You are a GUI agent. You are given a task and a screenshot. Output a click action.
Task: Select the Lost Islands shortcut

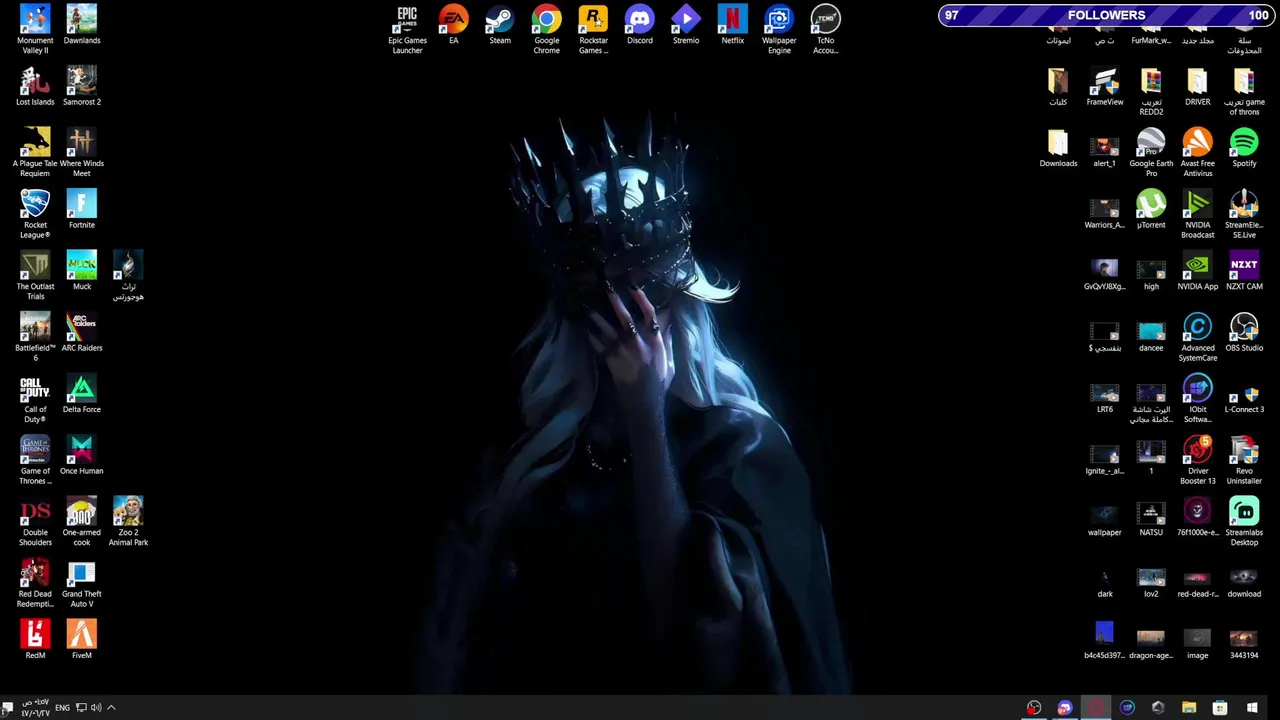pyautogui.click(x=35, y=86)
